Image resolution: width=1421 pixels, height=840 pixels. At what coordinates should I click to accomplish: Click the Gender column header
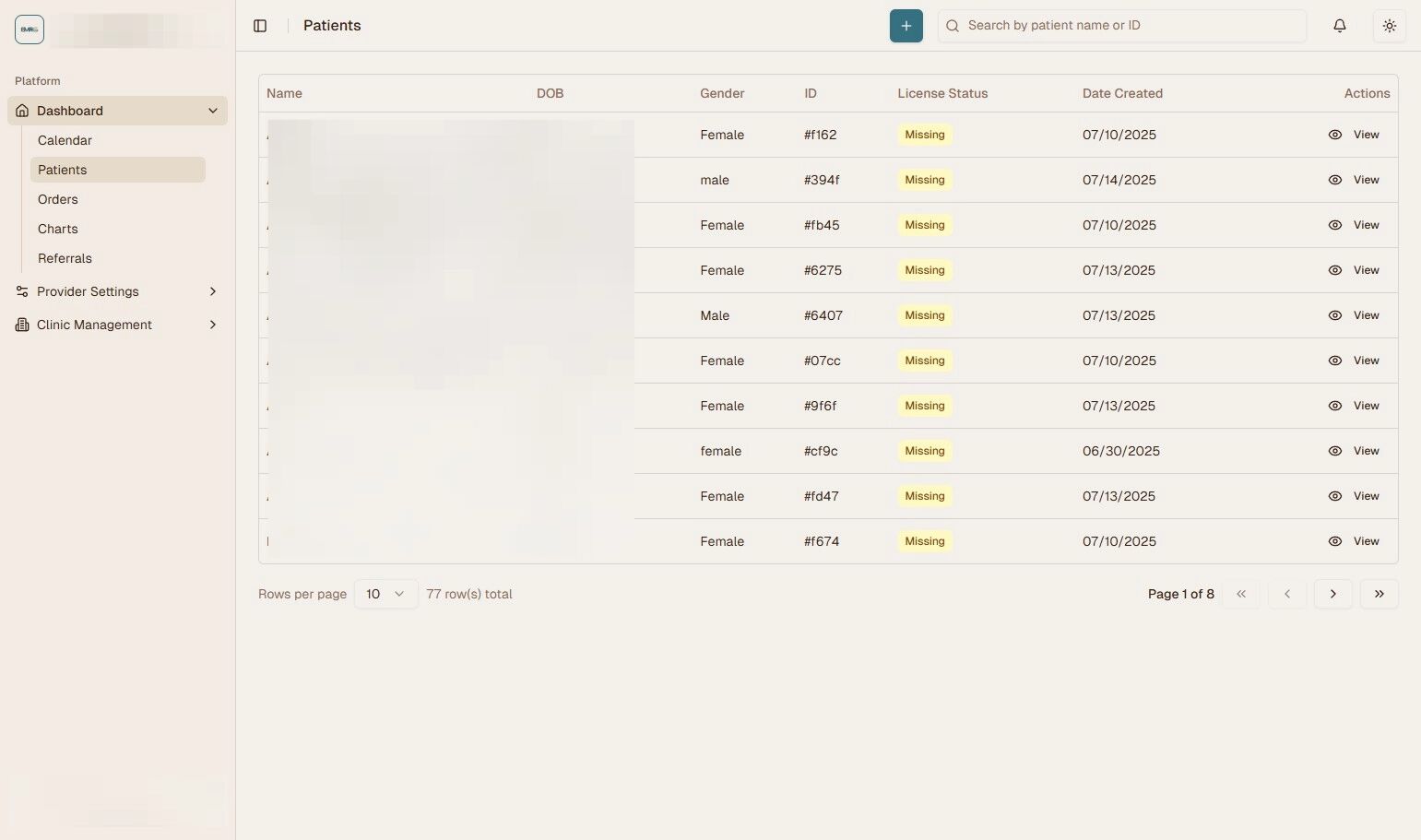pyautogui.click(x=722, y=93)
